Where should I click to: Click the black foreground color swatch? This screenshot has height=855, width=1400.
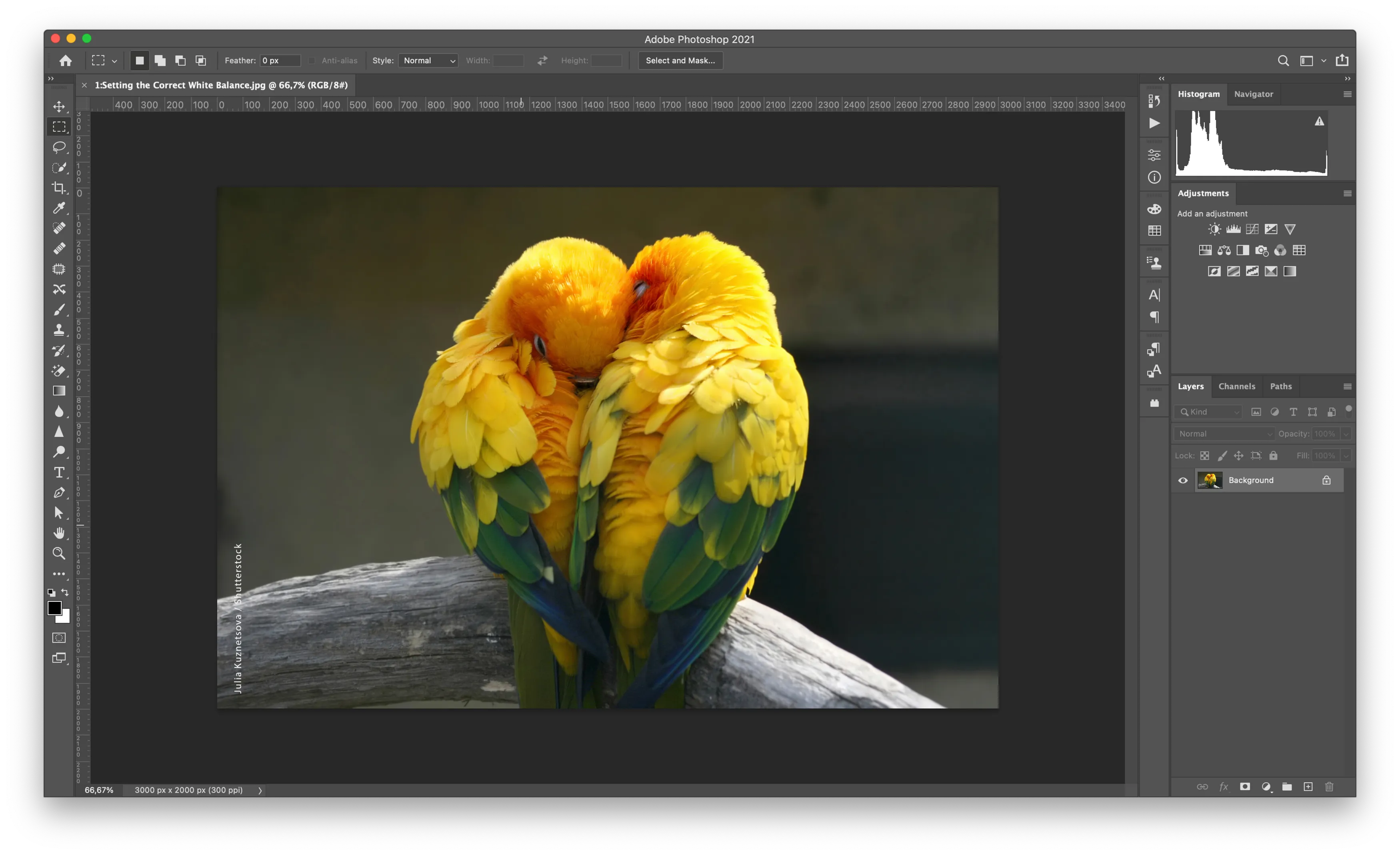point(54,608)
